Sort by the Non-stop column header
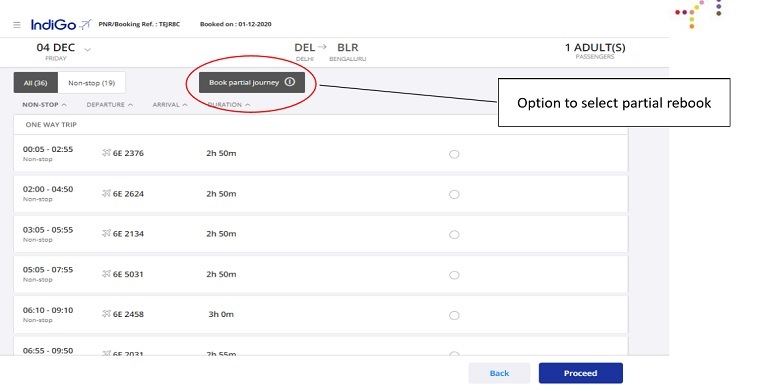 (44, 105)
